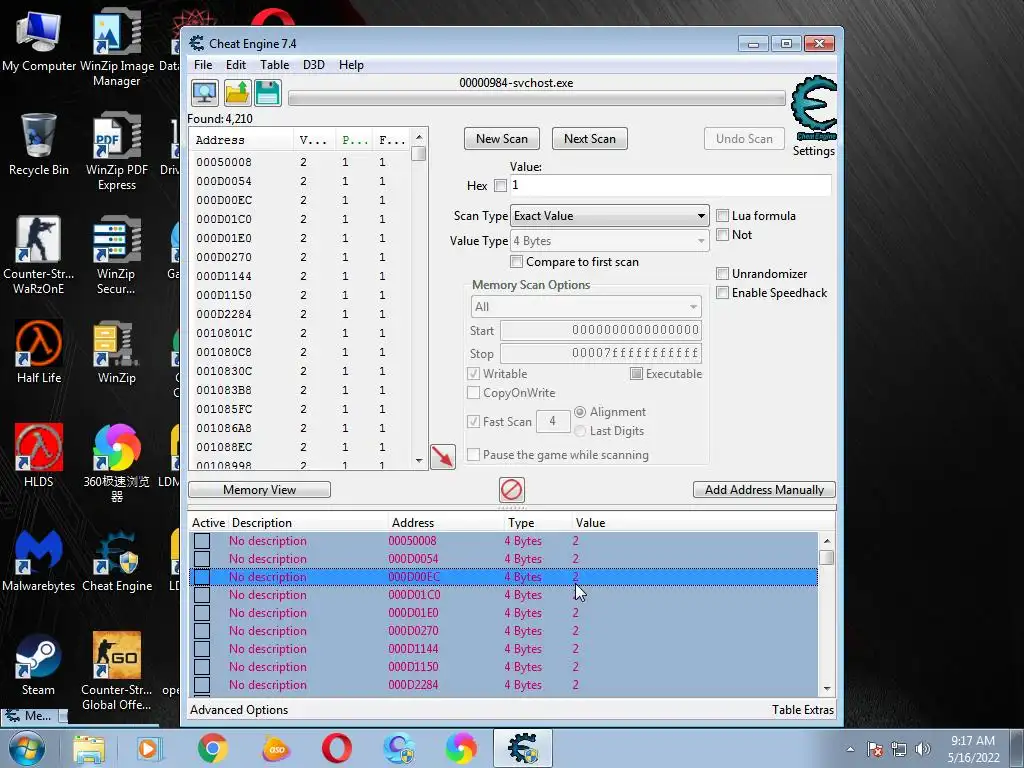Open Chrome from the taskbar
The image size is (1024, 768).
click(213, 748)
